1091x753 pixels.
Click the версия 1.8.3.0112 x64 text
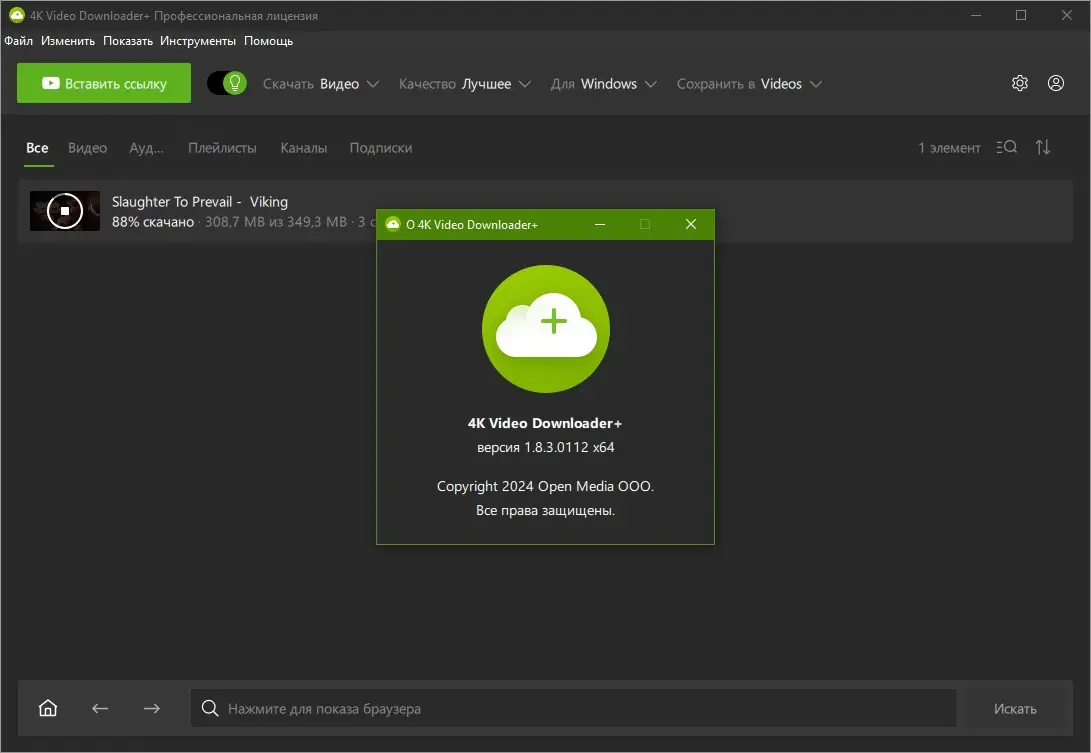(546, 447)
